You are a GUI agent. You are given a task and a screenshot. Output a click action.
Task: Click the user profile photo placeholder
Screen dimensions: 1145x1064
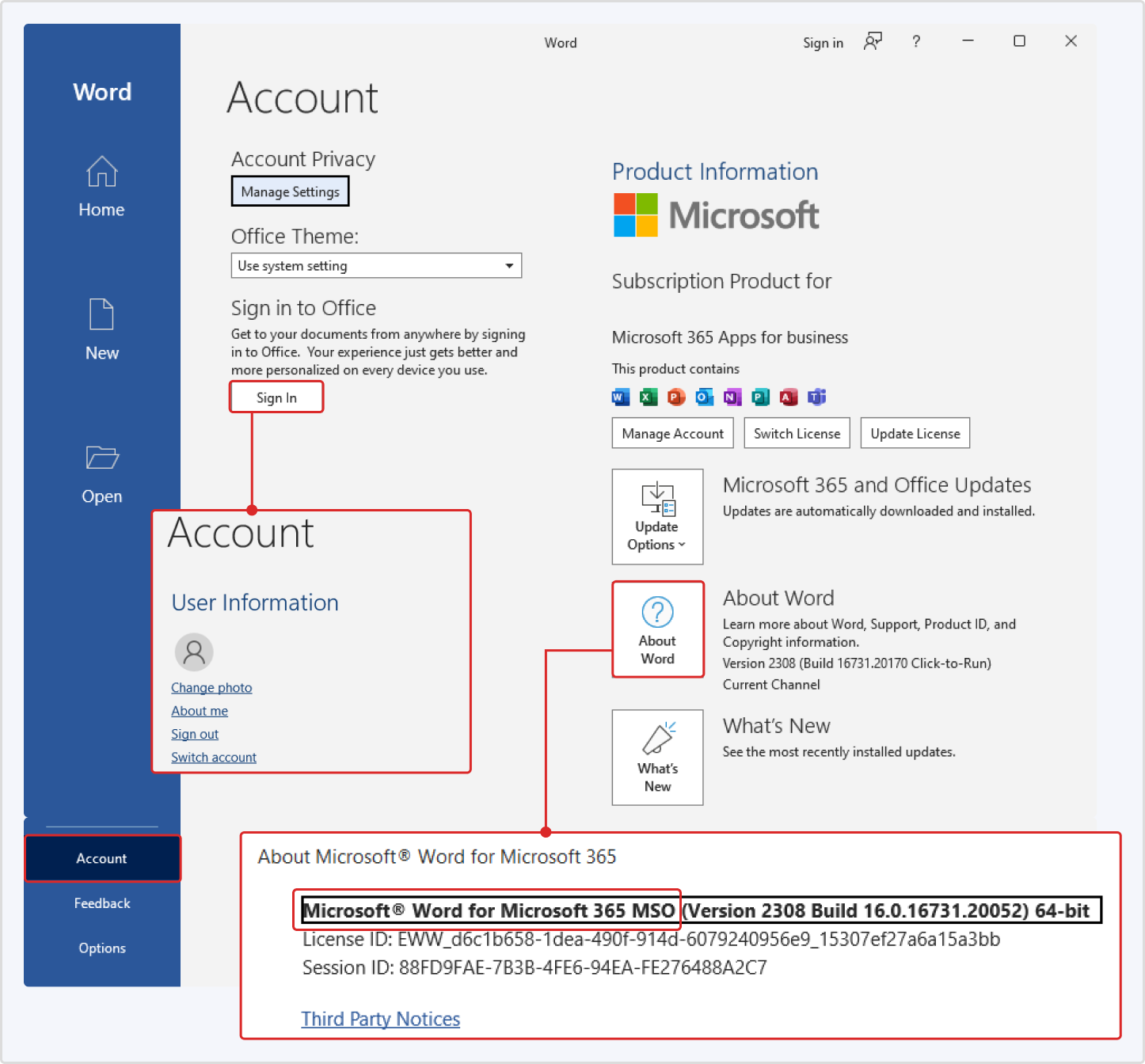(194, 652)
